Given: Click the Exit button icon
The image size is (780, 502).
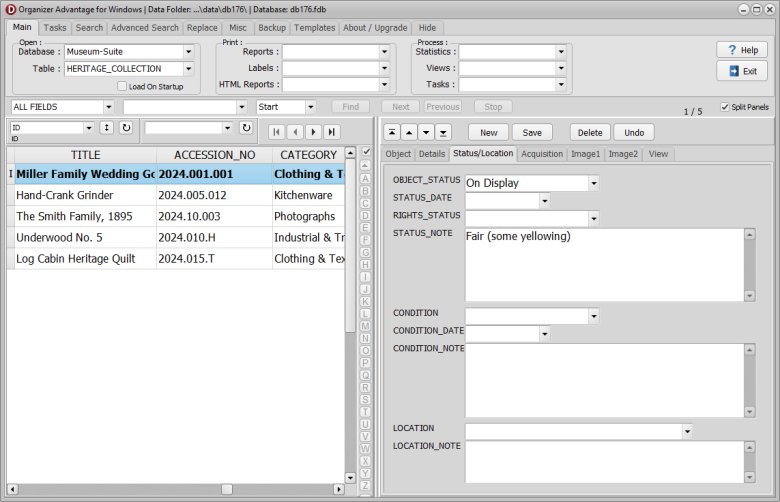Looking at the screenshot, I should [x=734, y=71].
